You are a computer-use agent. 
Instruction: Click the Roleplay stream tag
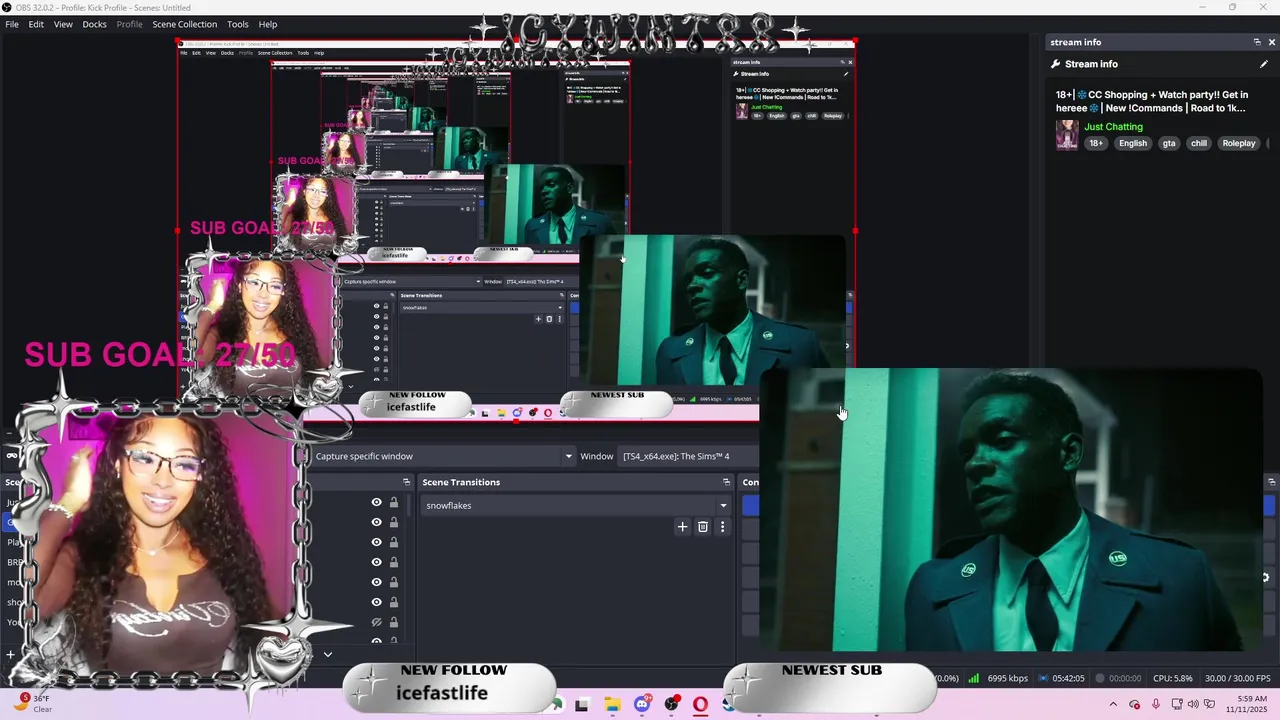[1239, 143]
